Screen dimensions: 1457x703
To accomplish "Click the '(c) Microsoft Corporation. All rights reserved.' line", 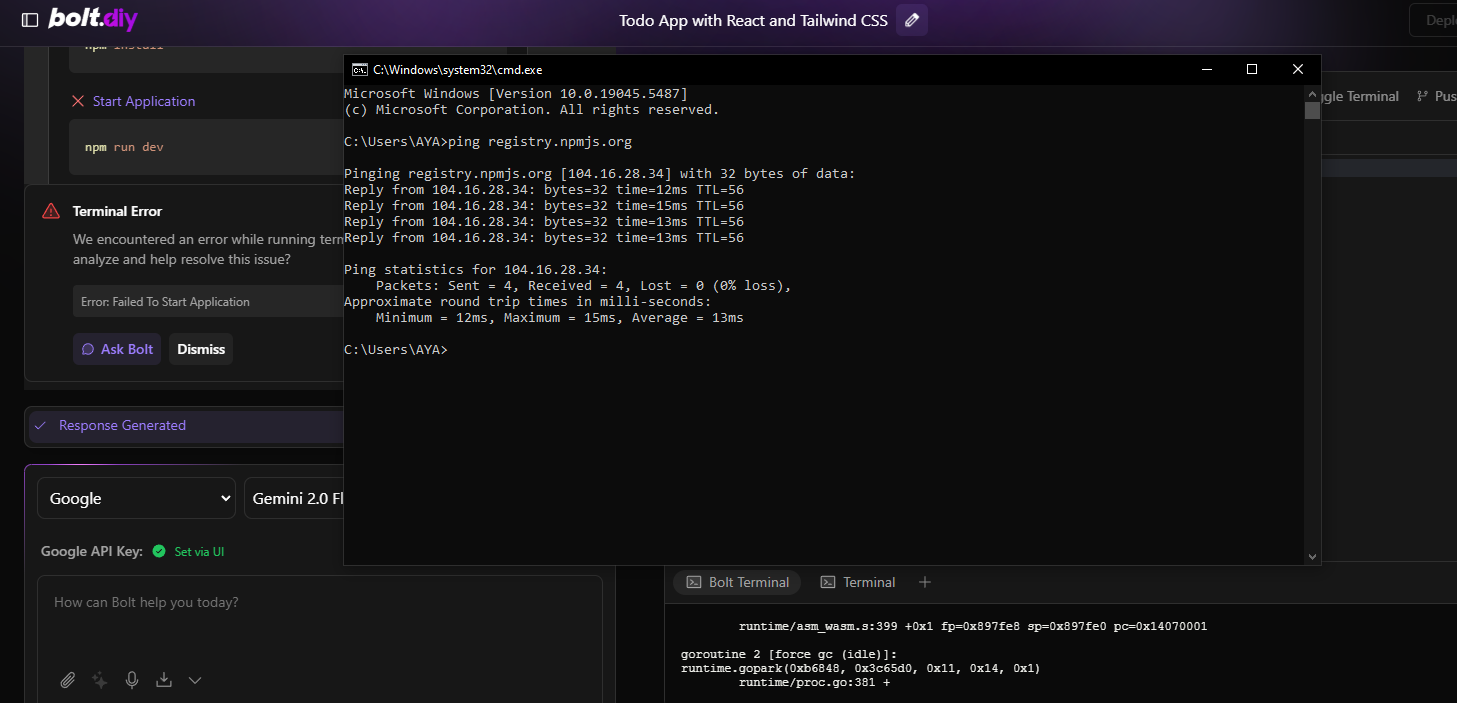I will pos(532,110).
